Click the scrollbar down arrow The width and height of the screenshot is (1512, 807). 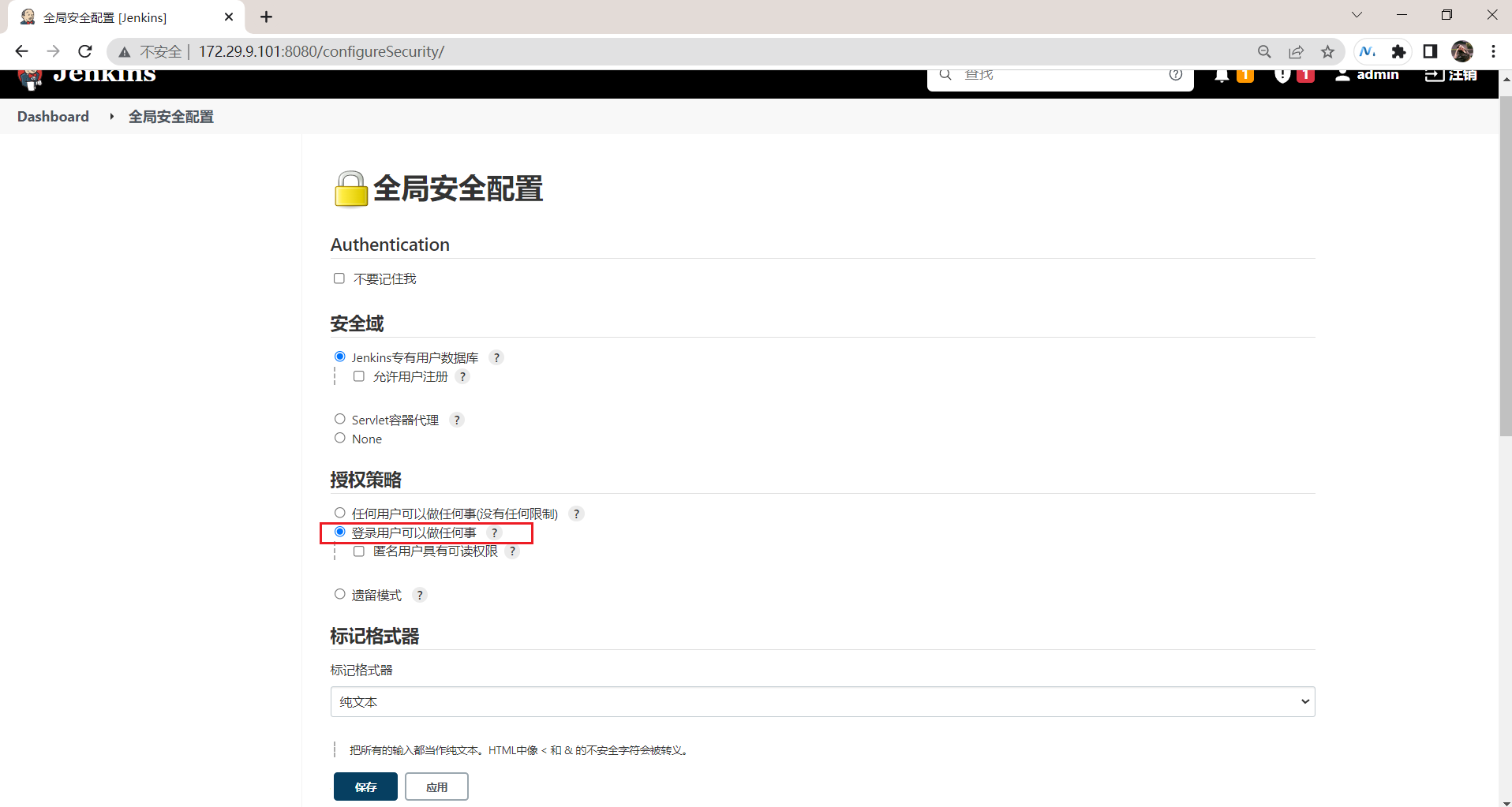point(1505,801)
